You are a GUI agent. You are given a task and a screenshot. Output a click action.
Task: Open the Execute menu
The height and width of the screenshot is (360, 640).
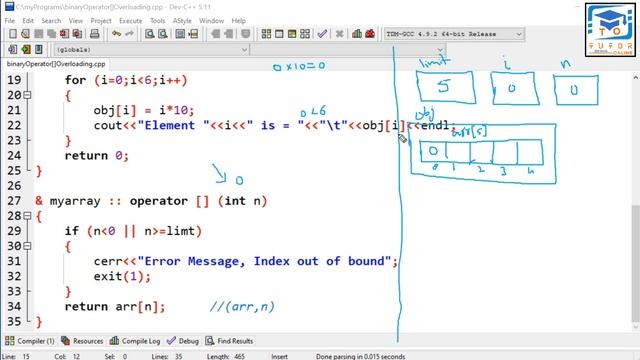click(131, 20)
